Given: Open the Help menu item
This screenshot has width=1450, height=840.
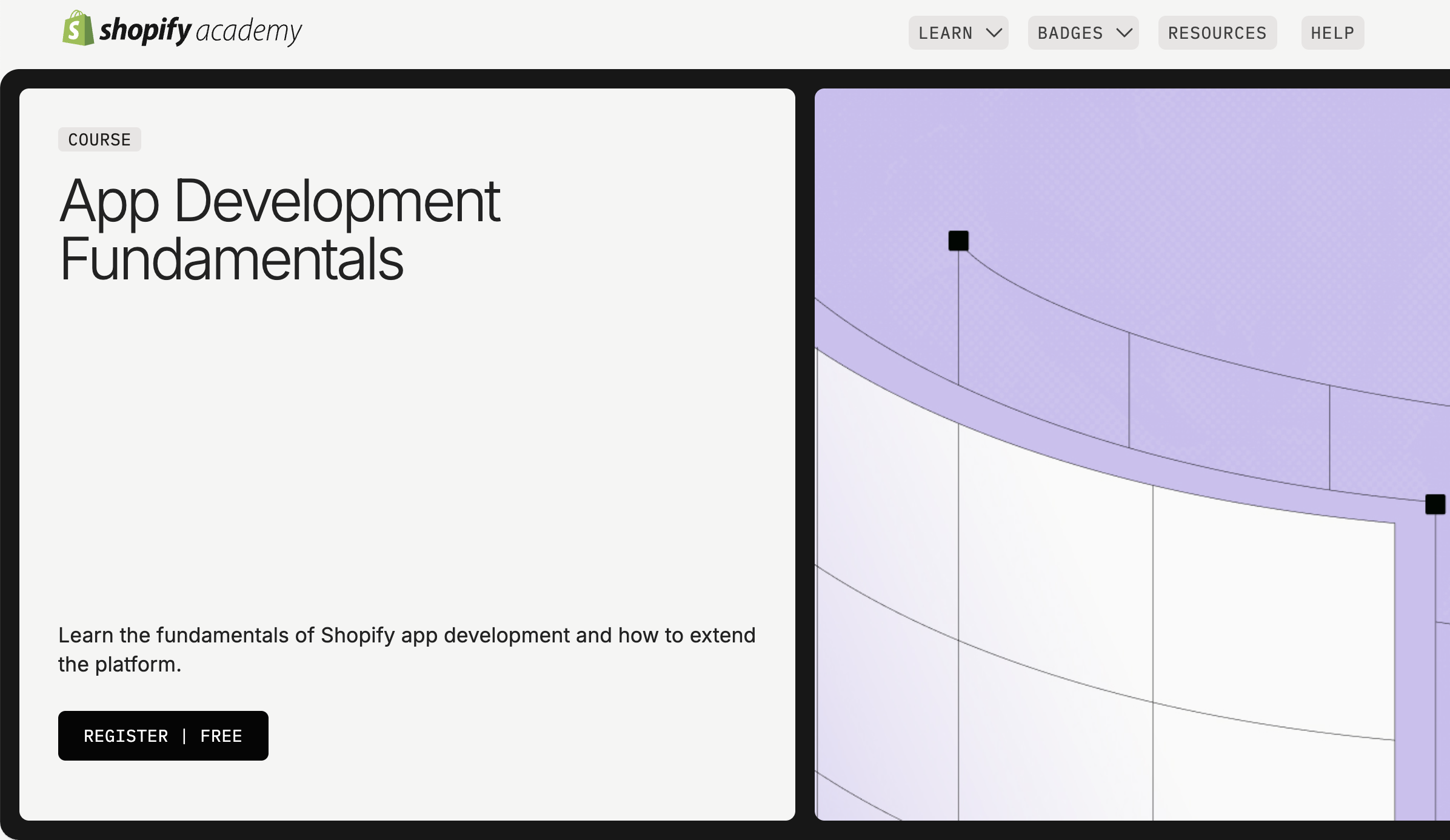Looking at the screenshot, I should click(x=1332, y=33).
